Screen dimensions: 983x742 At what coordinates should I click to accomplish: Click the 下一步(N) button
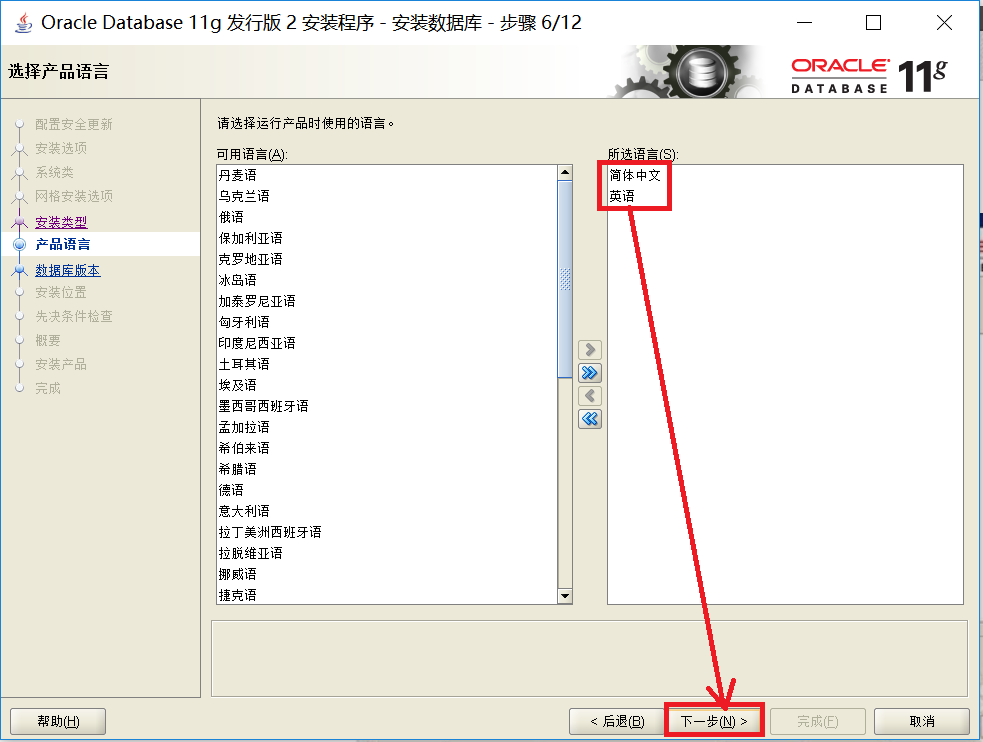[714, 721]
